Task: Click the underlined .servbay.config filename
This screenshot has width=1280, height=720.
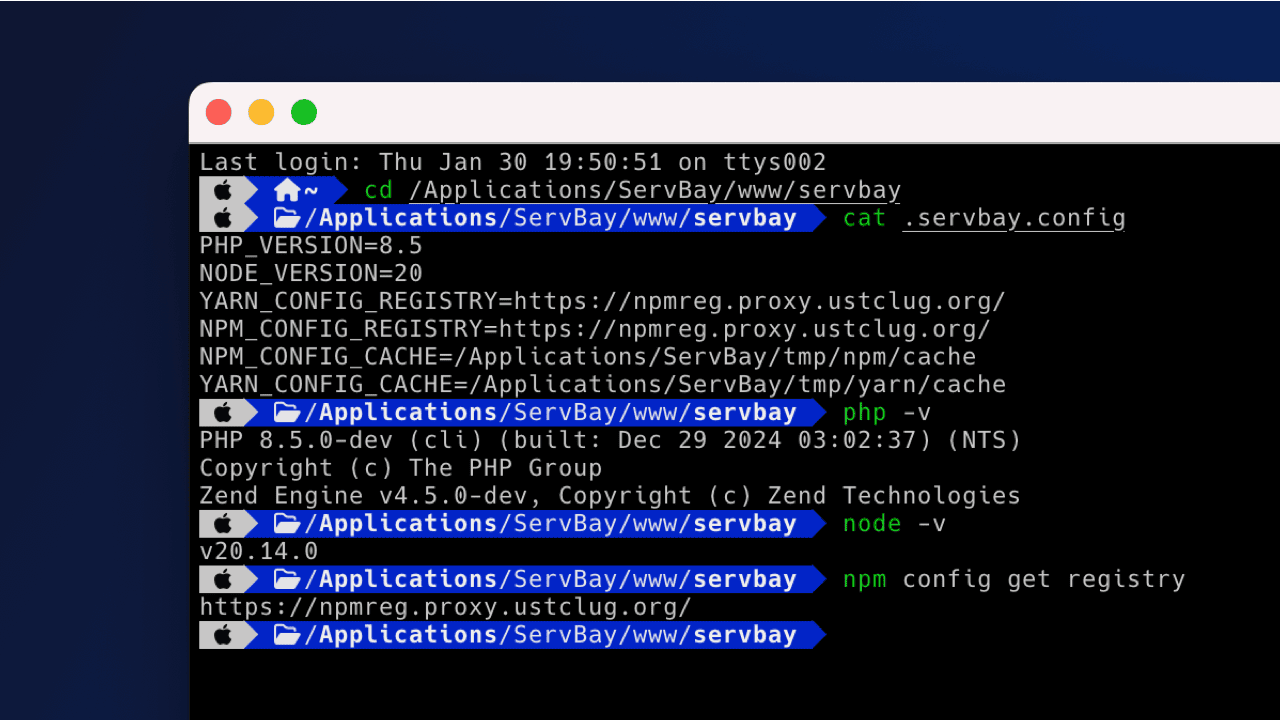Action: (1014, 218)
